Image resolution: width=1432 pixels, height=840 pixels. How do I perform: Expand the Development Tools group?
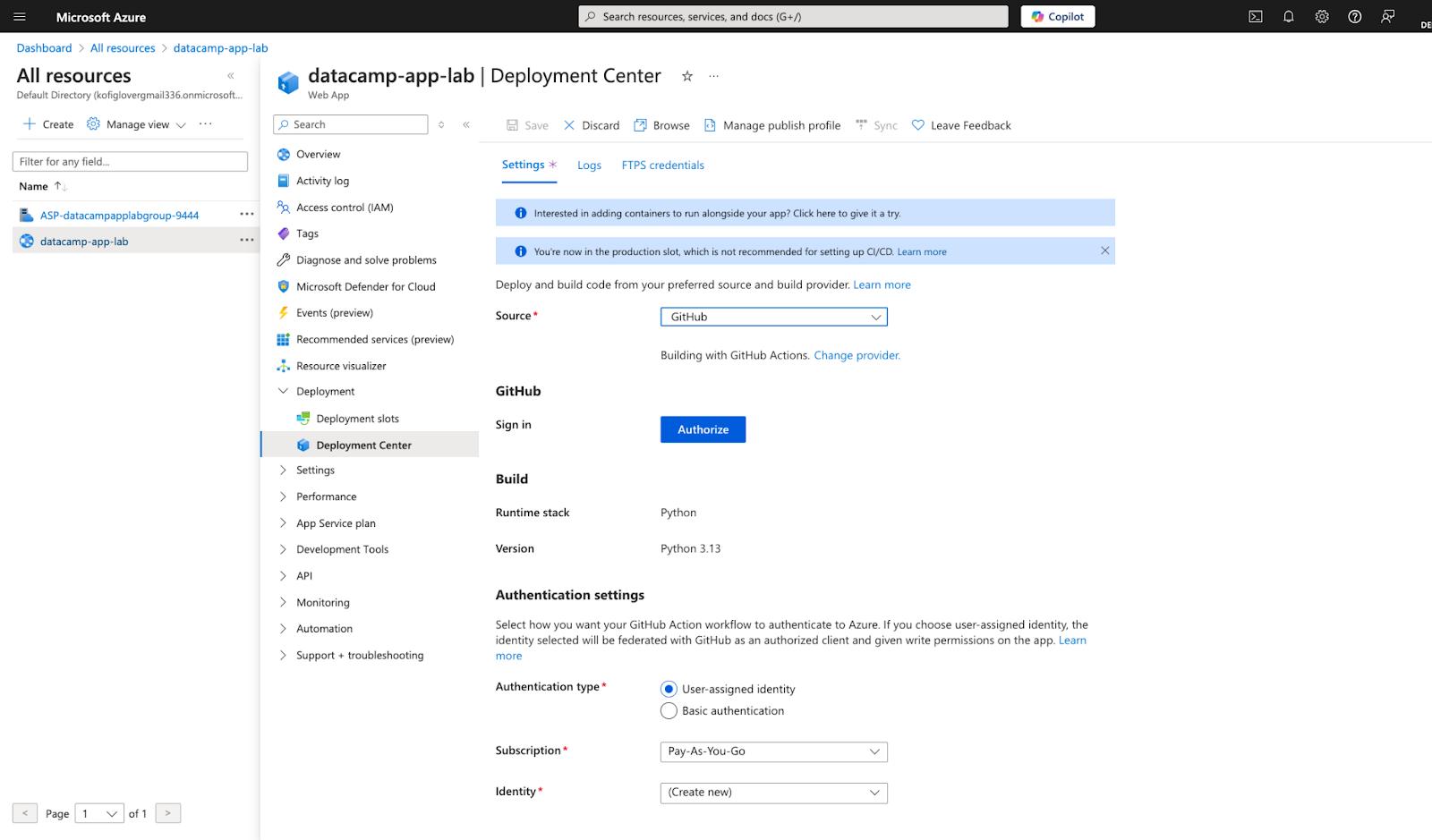click(283, 549)
